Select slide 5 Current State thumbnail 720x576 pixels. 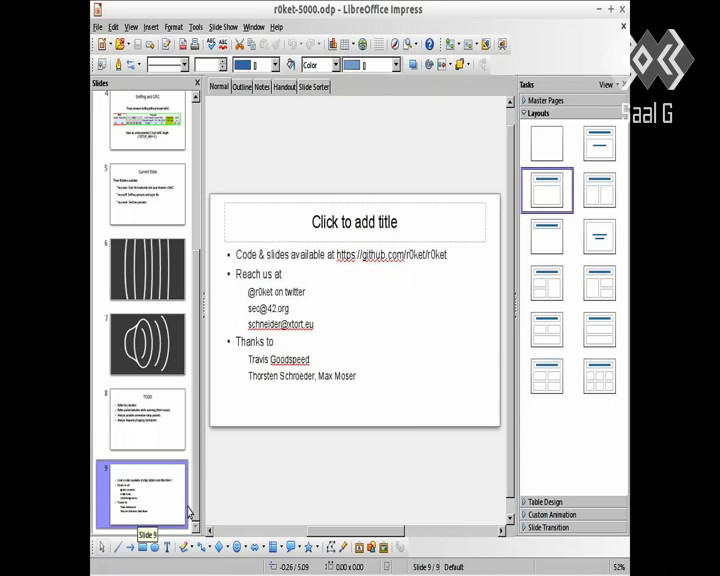[148, 194]
